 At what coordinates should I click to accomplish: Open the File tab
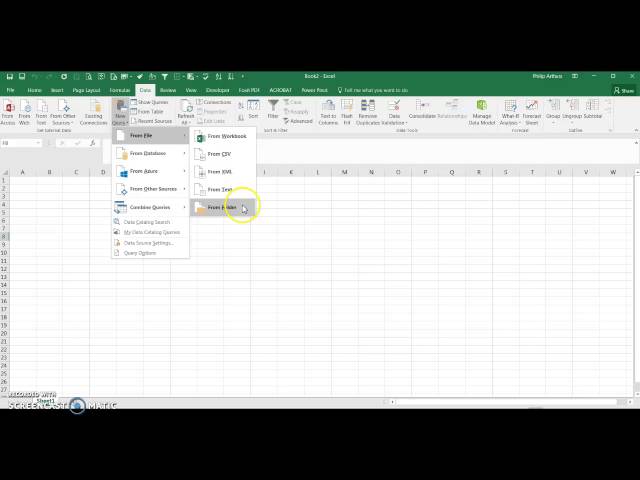11,90
